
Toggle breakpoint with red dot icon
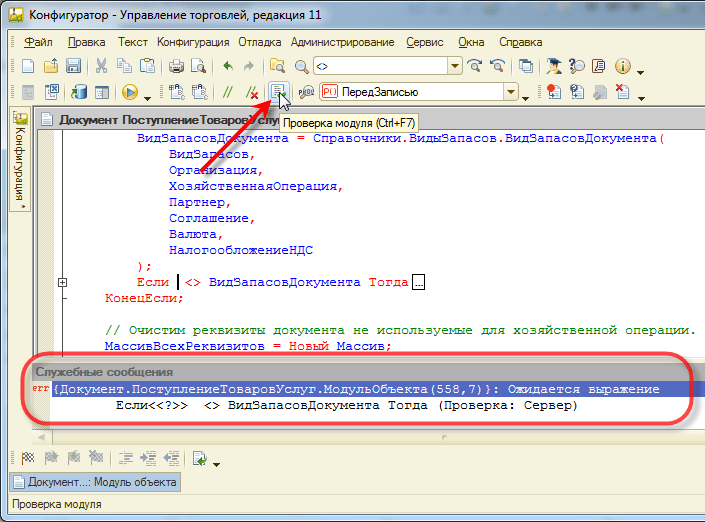pyautogui.click(x=553, y=92)
